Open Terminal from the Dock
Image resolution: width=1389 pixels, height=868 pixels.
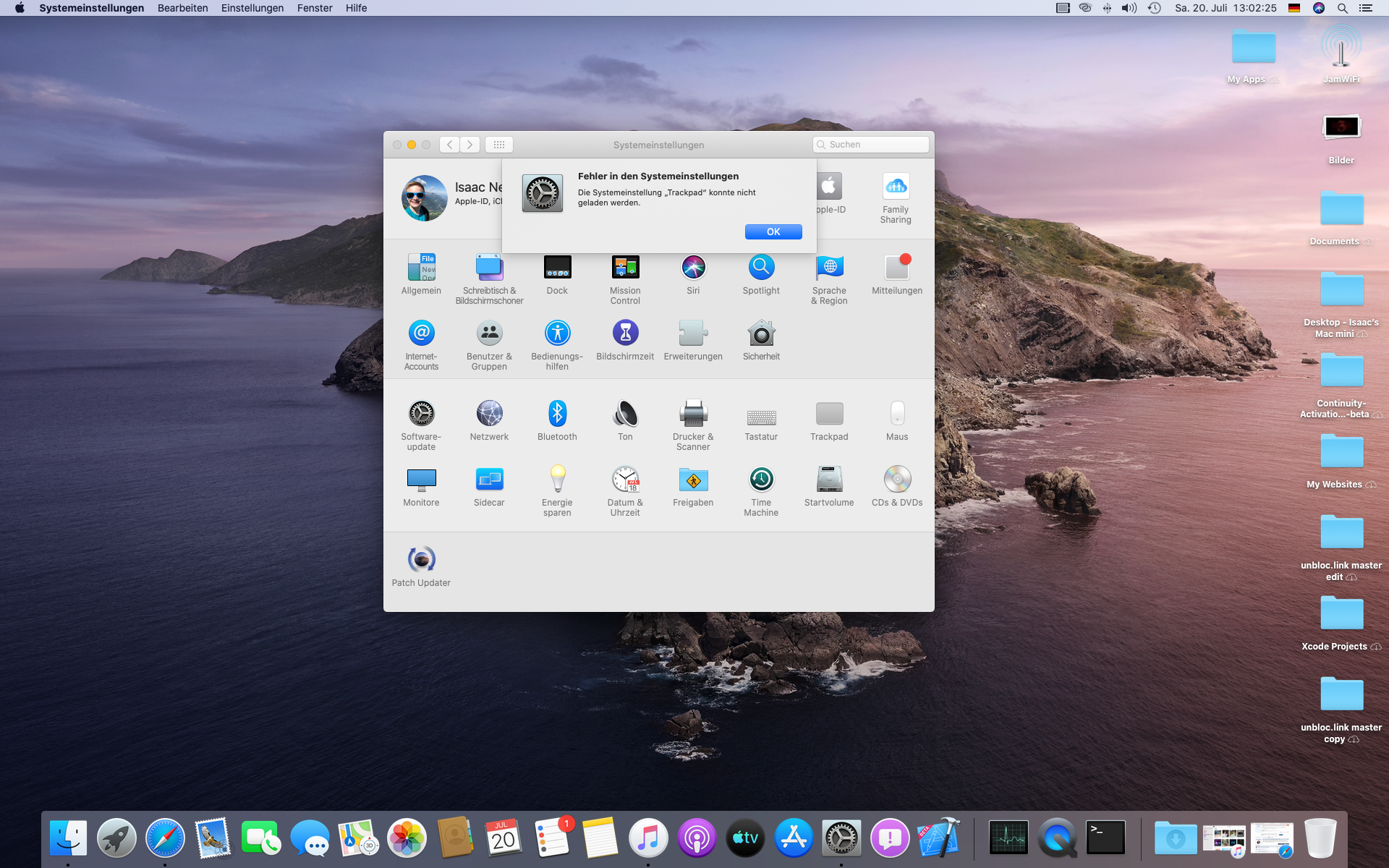[x=1105, y=838]
